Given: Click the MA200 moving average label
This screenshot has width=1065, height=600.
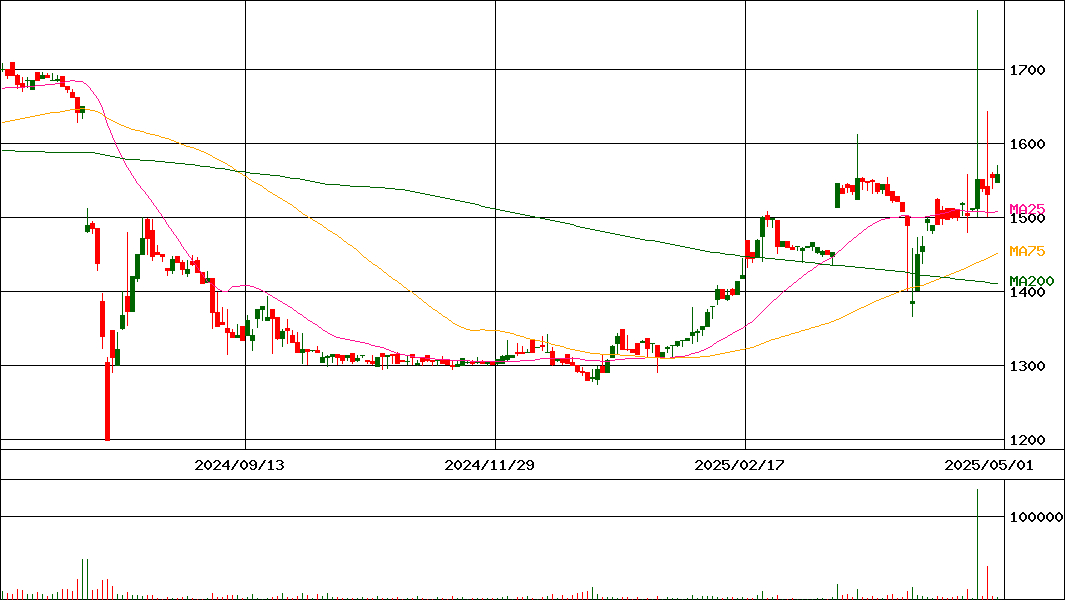Looking at the screenshot, I should click(1032, 281).
